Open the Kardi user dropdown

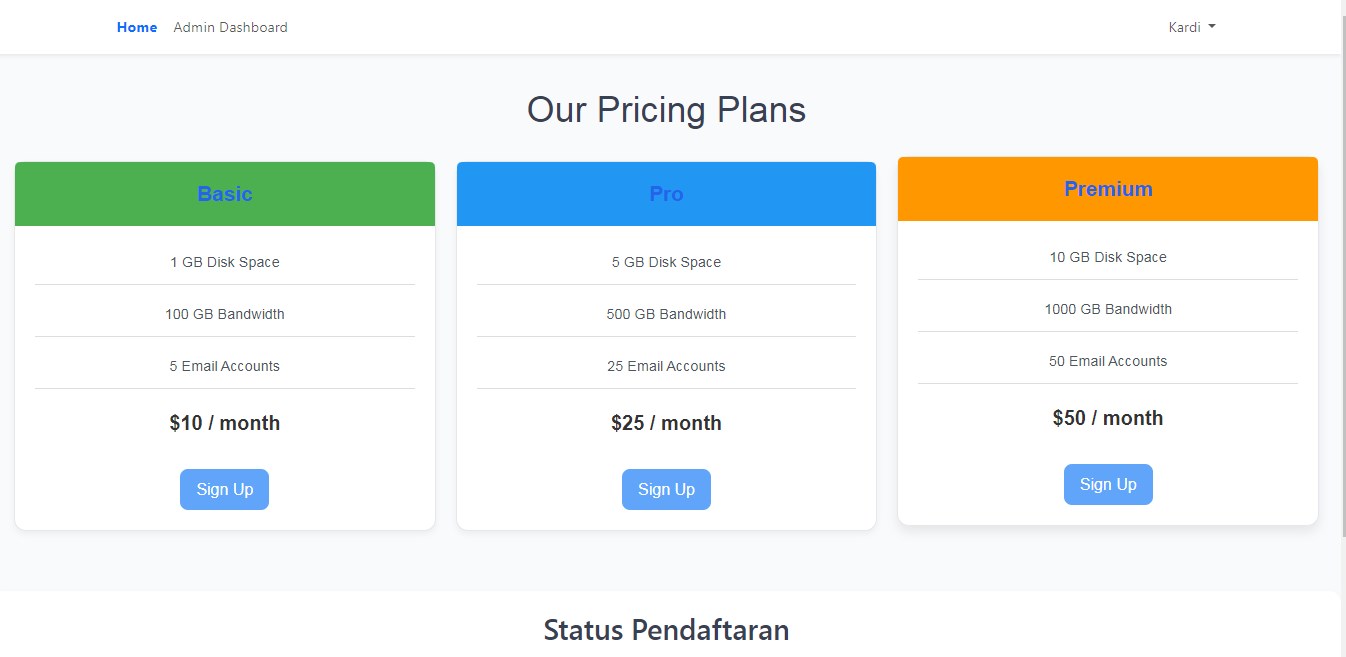[1191, 27]
